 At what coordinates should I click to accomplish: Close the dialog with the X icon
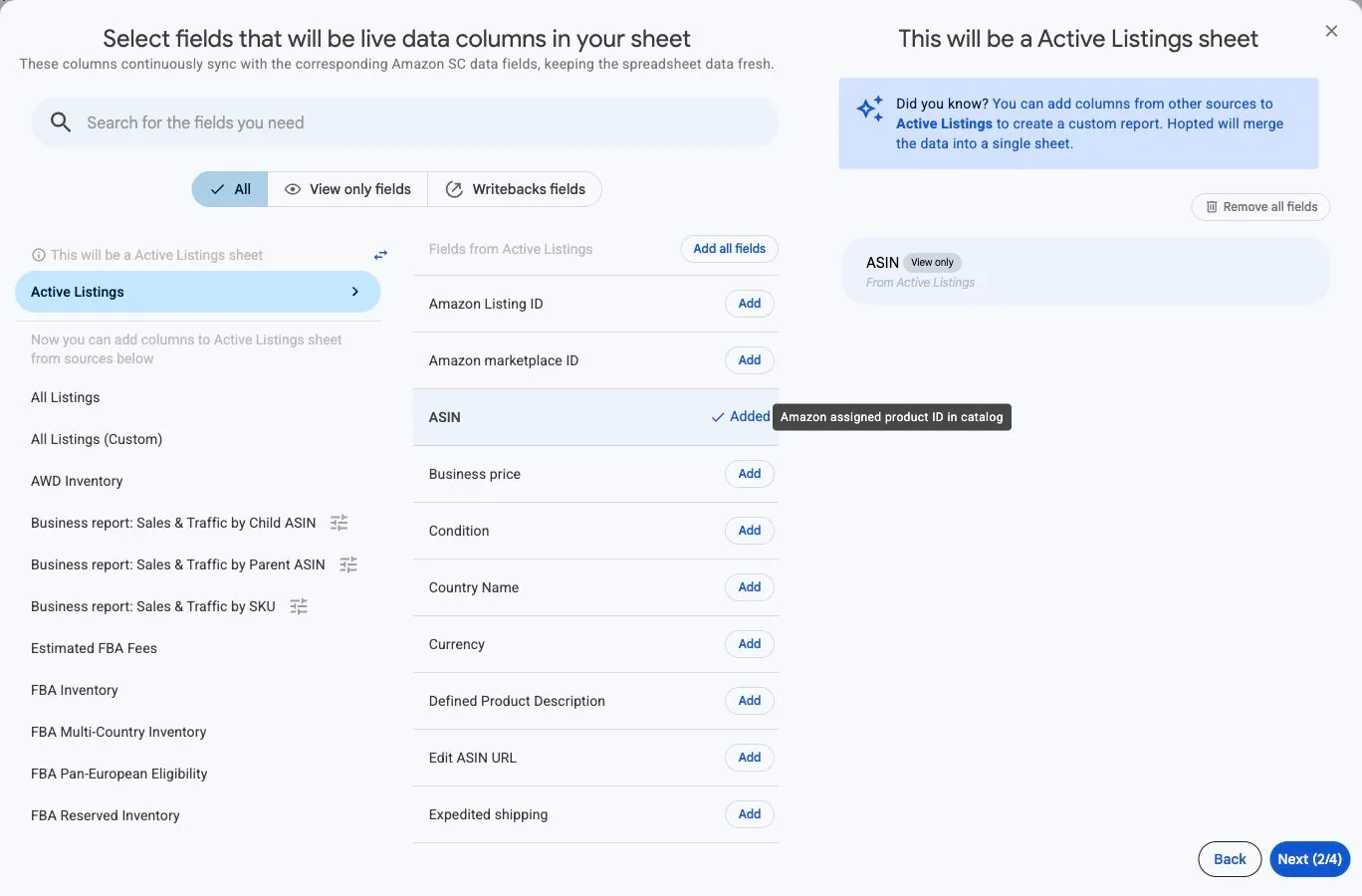pos(1331,31)
